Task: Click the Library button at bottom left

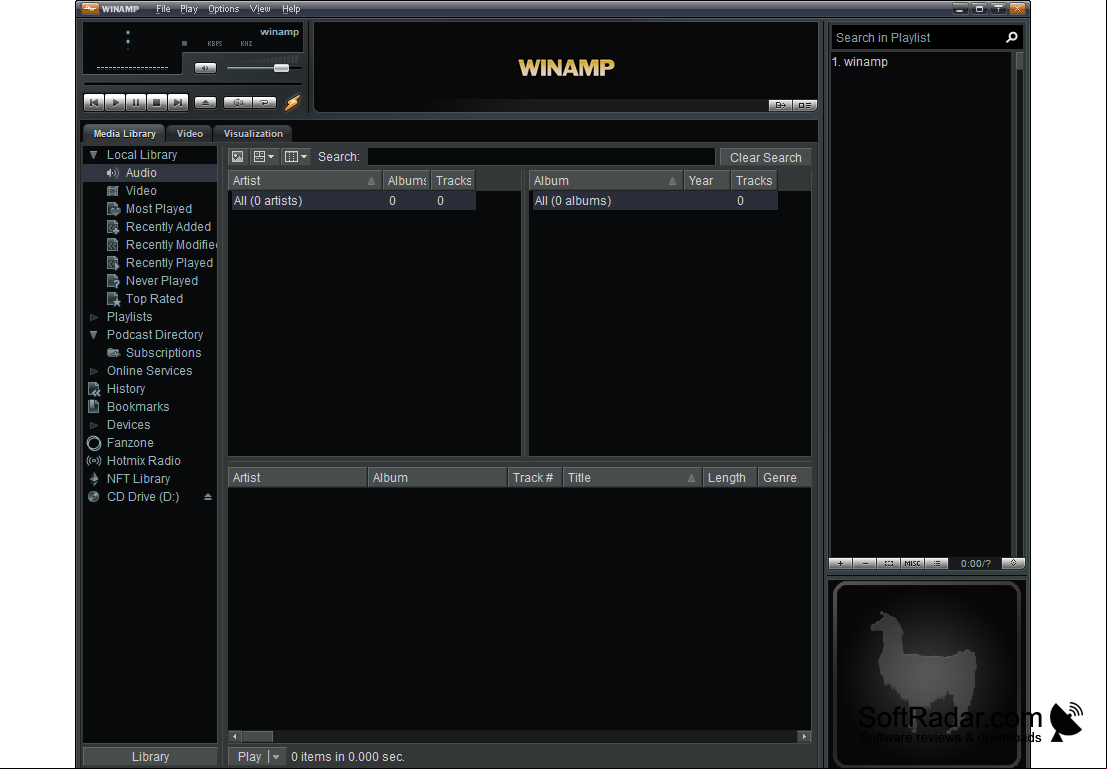Action: pyautogui.click(x=150, y=756)
